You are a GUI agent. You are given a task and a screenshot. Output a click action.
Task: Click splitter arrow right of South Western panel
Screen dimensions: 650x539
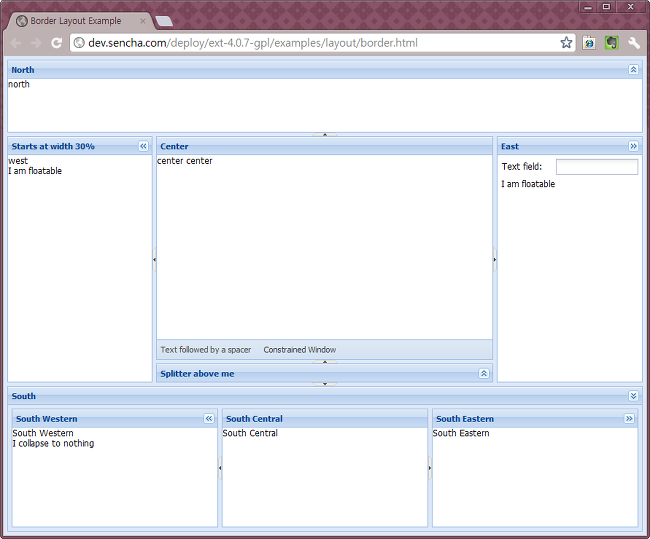[x=220, y=468]
